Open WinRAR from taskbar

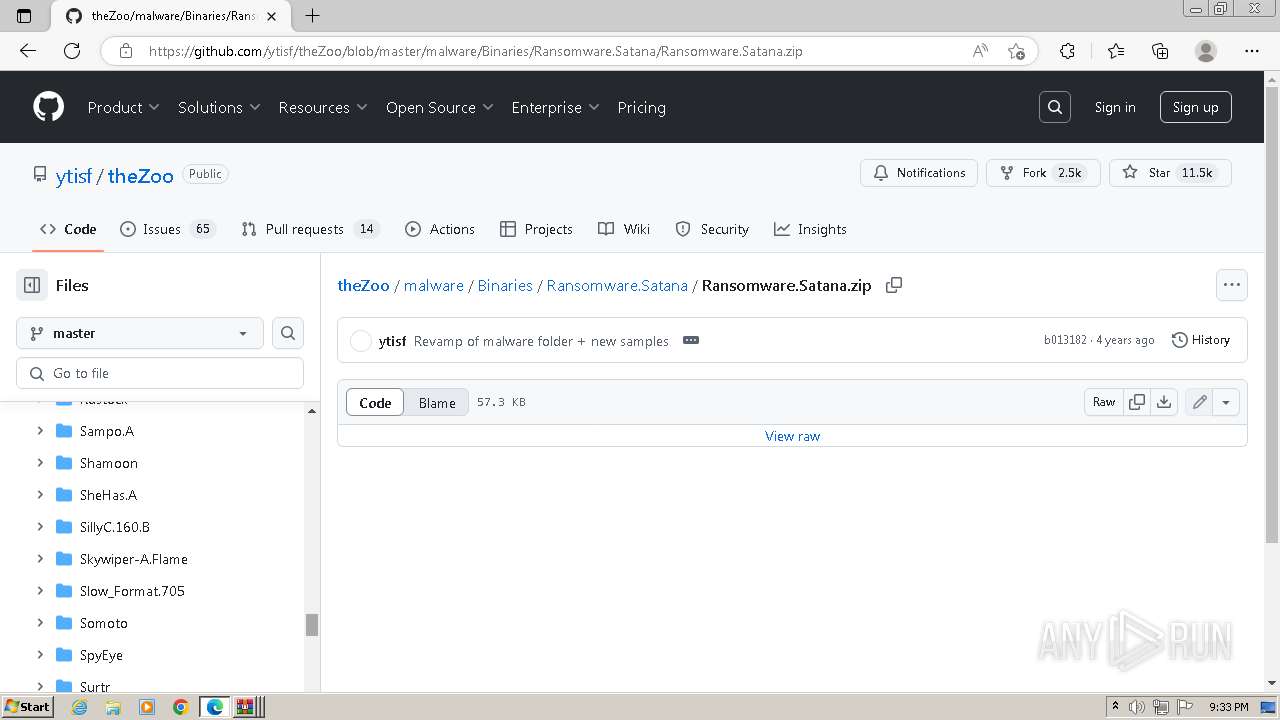[x=247, y=707]
